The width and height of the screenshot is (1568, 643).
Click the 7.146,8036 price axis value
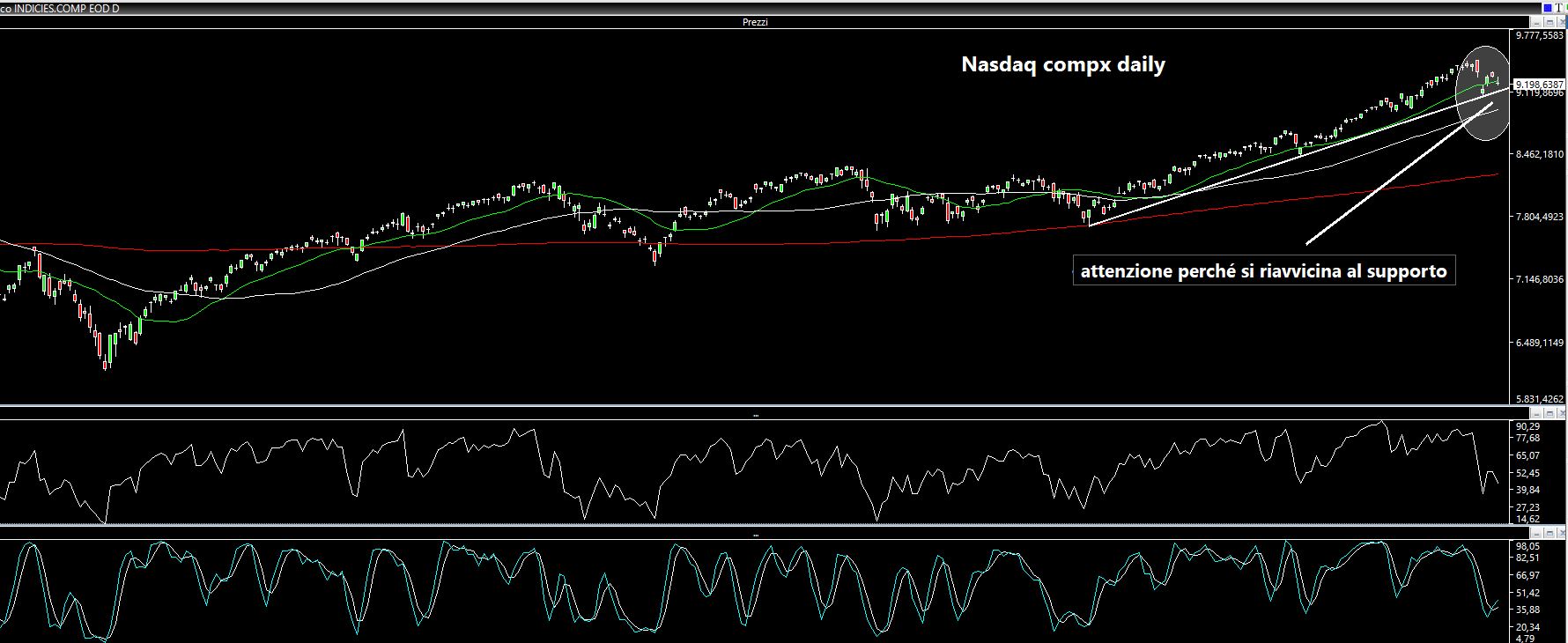[x=1539, y=280]
